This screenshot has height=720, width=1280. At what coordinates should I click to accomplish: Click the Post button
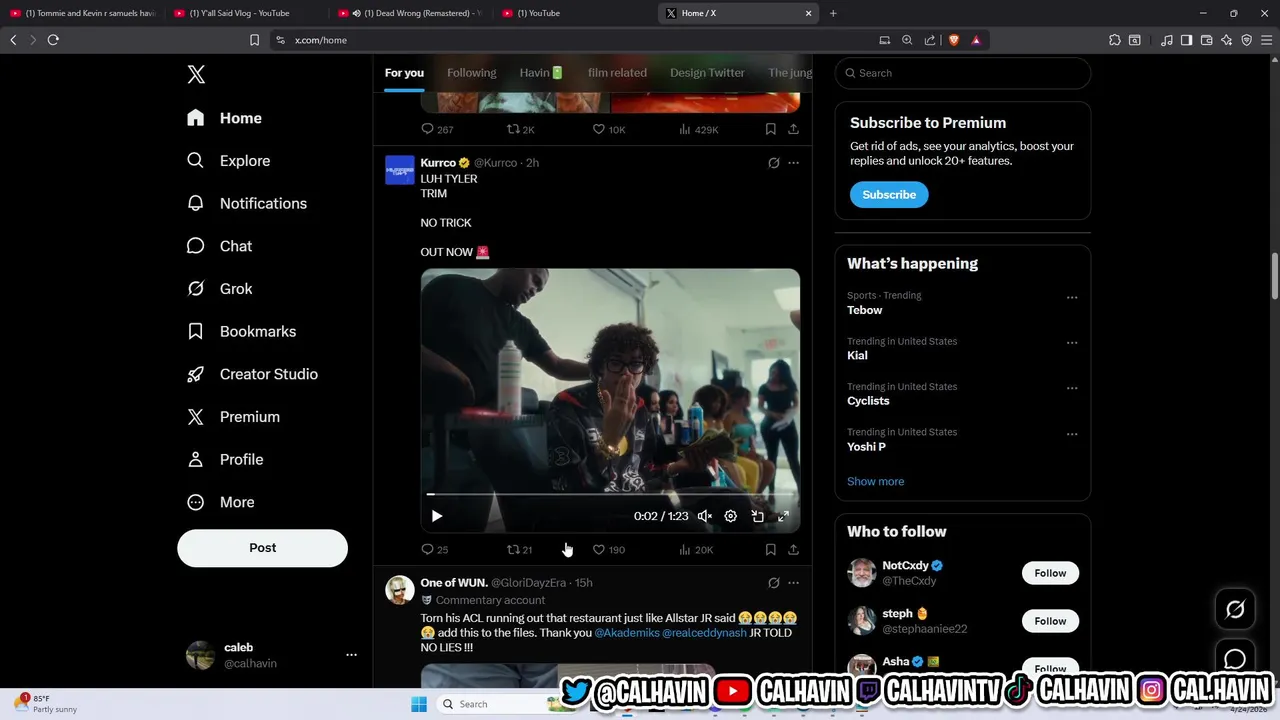[x=262, y=548]
